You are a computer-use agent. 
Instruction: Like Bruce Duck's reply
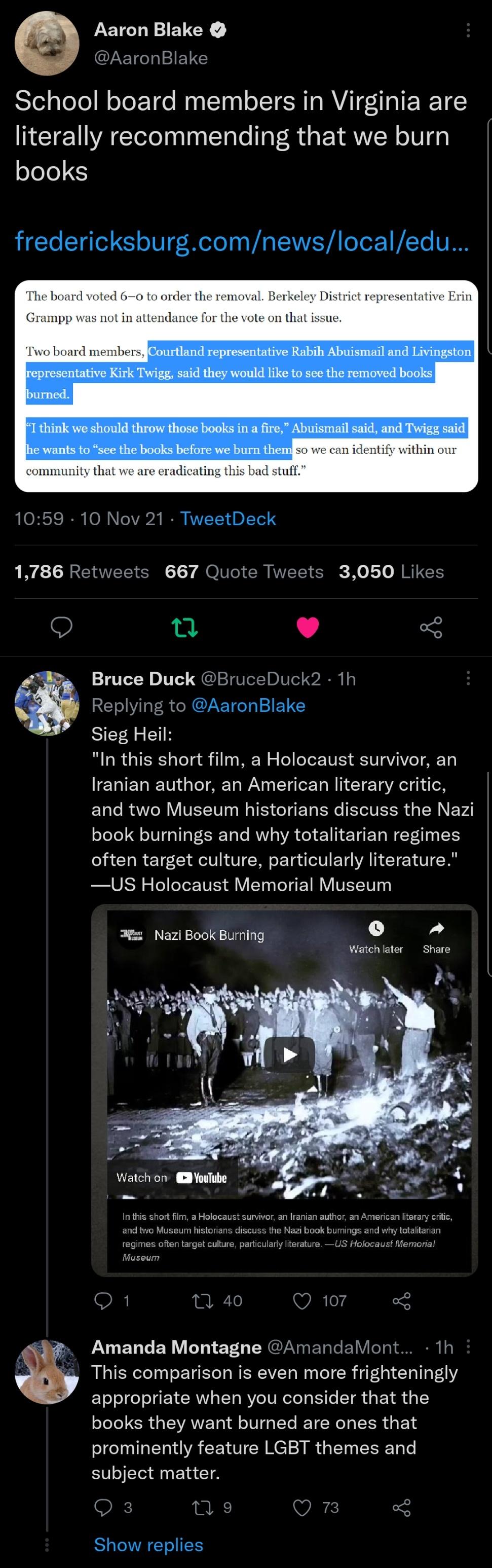pyautogui.click(x=302, y=1301)
